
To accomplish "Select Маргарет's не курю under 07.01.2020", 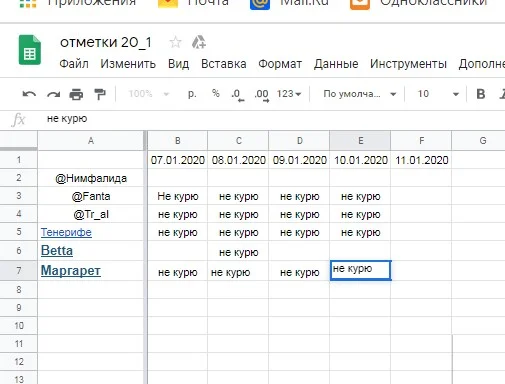I will [178, 272].
